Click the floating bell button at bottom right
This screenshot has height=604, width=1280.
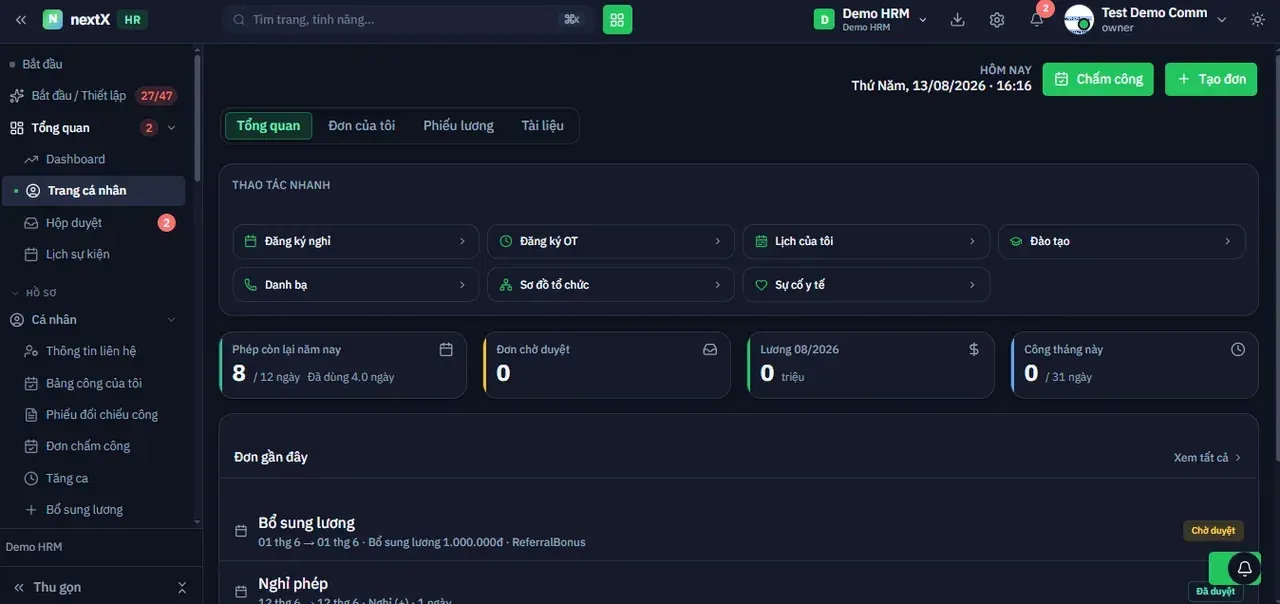(x=1244, y=568)
